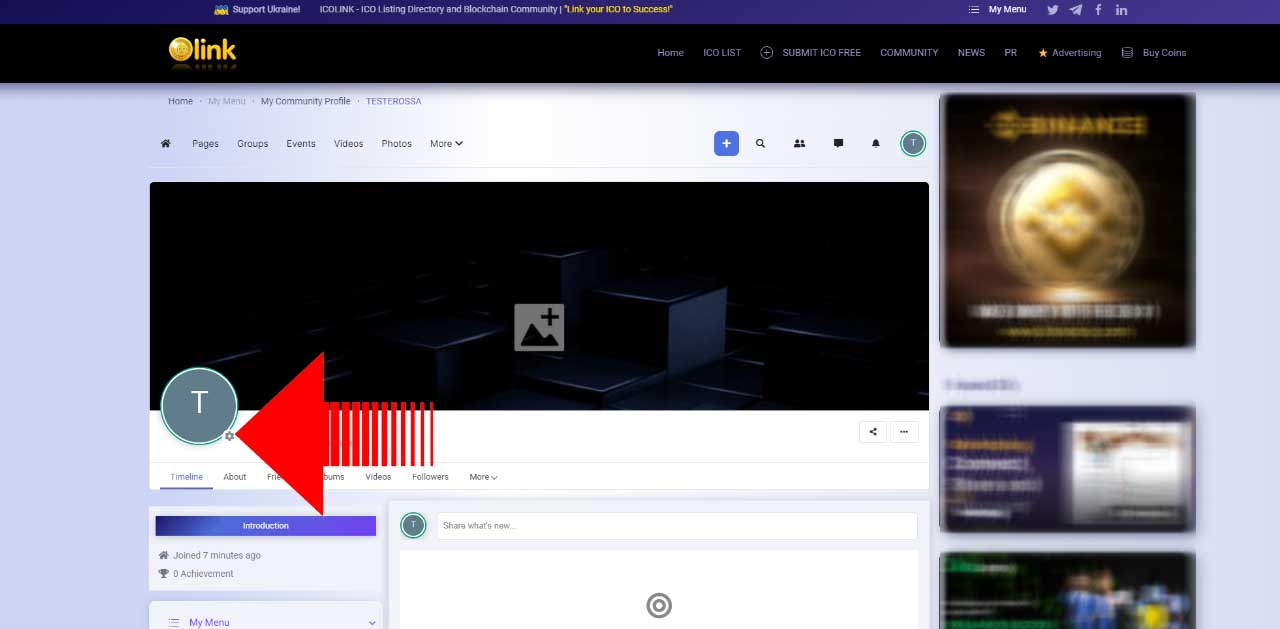
Task: Open the friends requests people icon
Action: (x=799, y=143)
